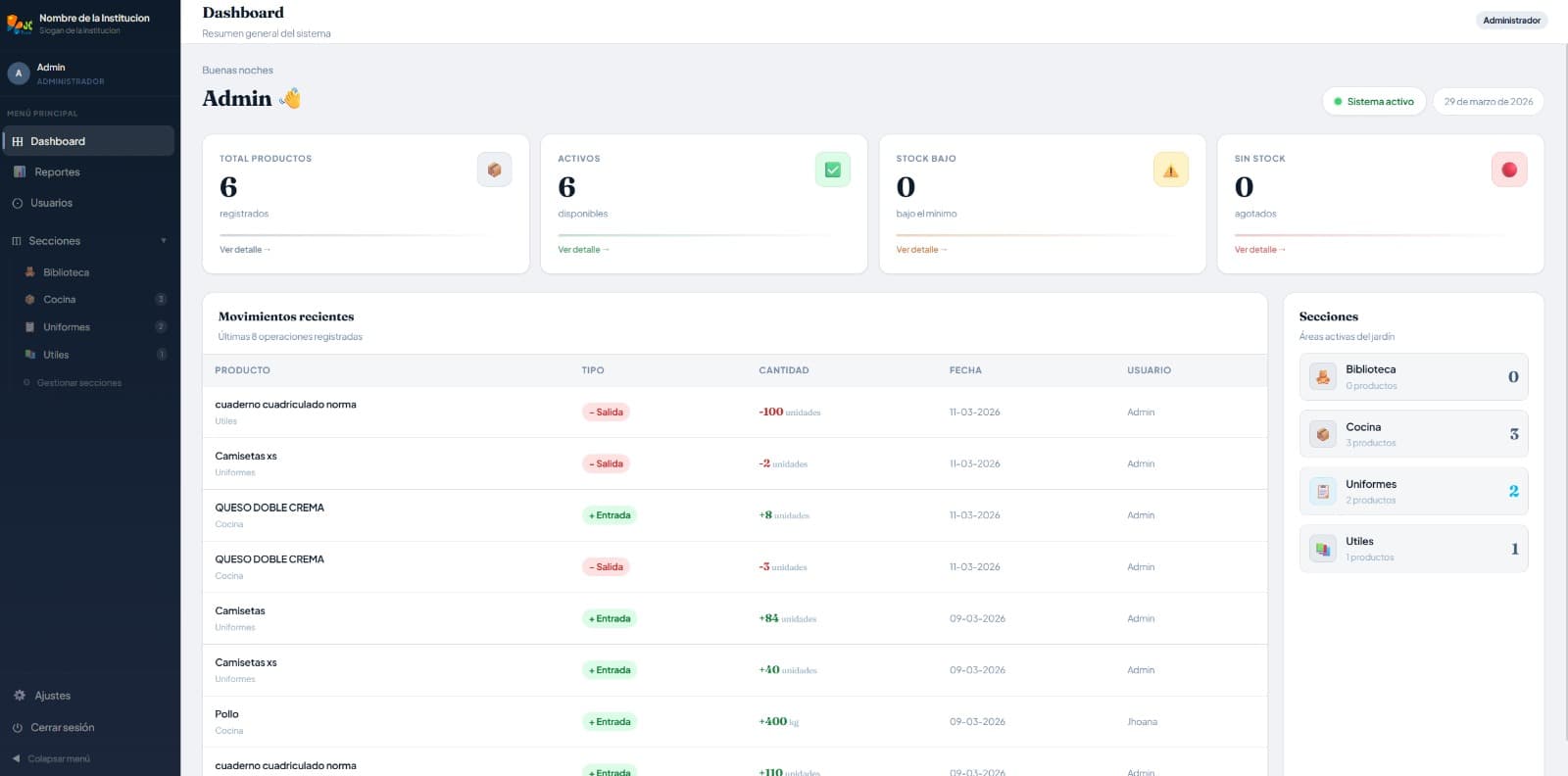Click the green checkmark icon on Activos card
Image resolution: width=1568 pixels, height=776 pixels.
[832, 170]
